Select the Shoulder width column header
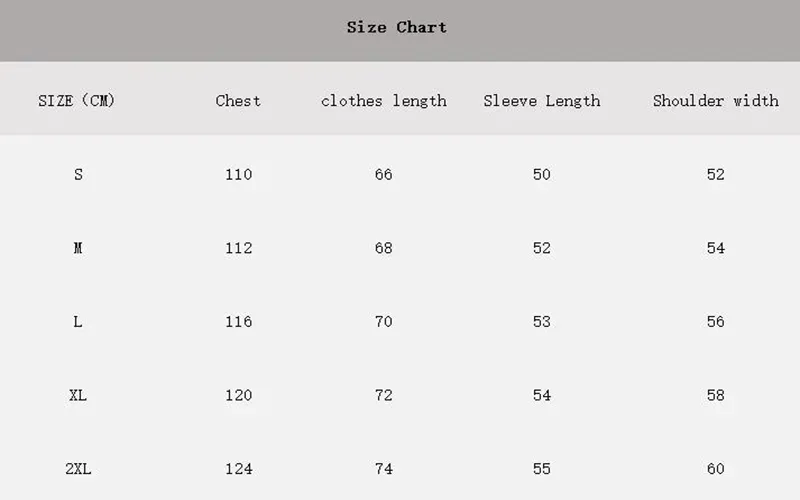Viewport: 800px width, 500px height. tap(716, 101)
